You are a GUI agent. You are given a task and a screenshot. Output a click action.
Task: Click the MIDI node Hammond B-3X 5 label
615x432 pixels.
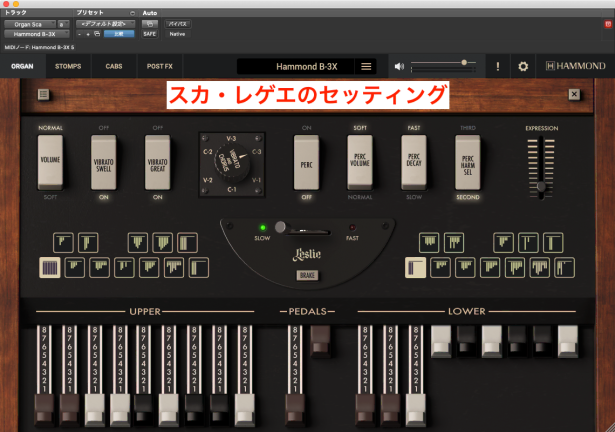click(x=39, y=47)
